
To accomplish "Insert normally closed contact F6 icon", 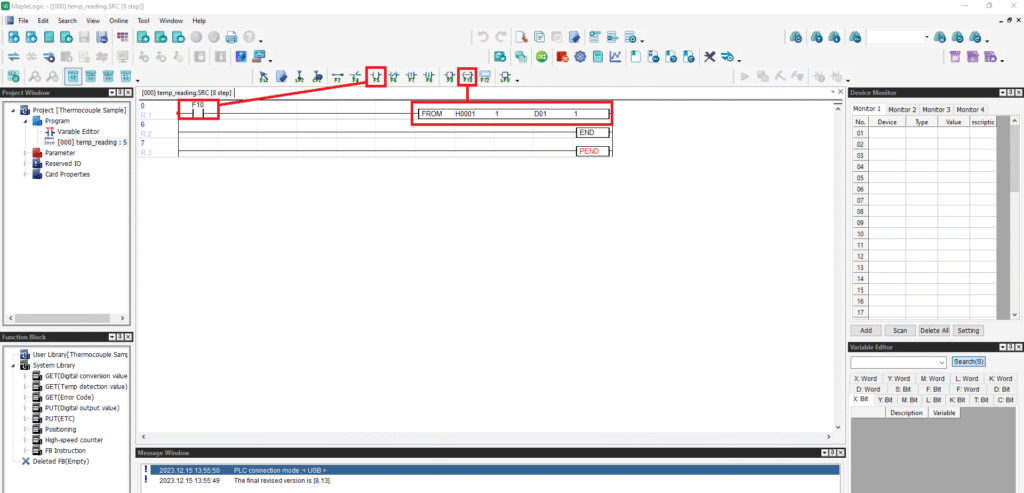I will (394, 76).
